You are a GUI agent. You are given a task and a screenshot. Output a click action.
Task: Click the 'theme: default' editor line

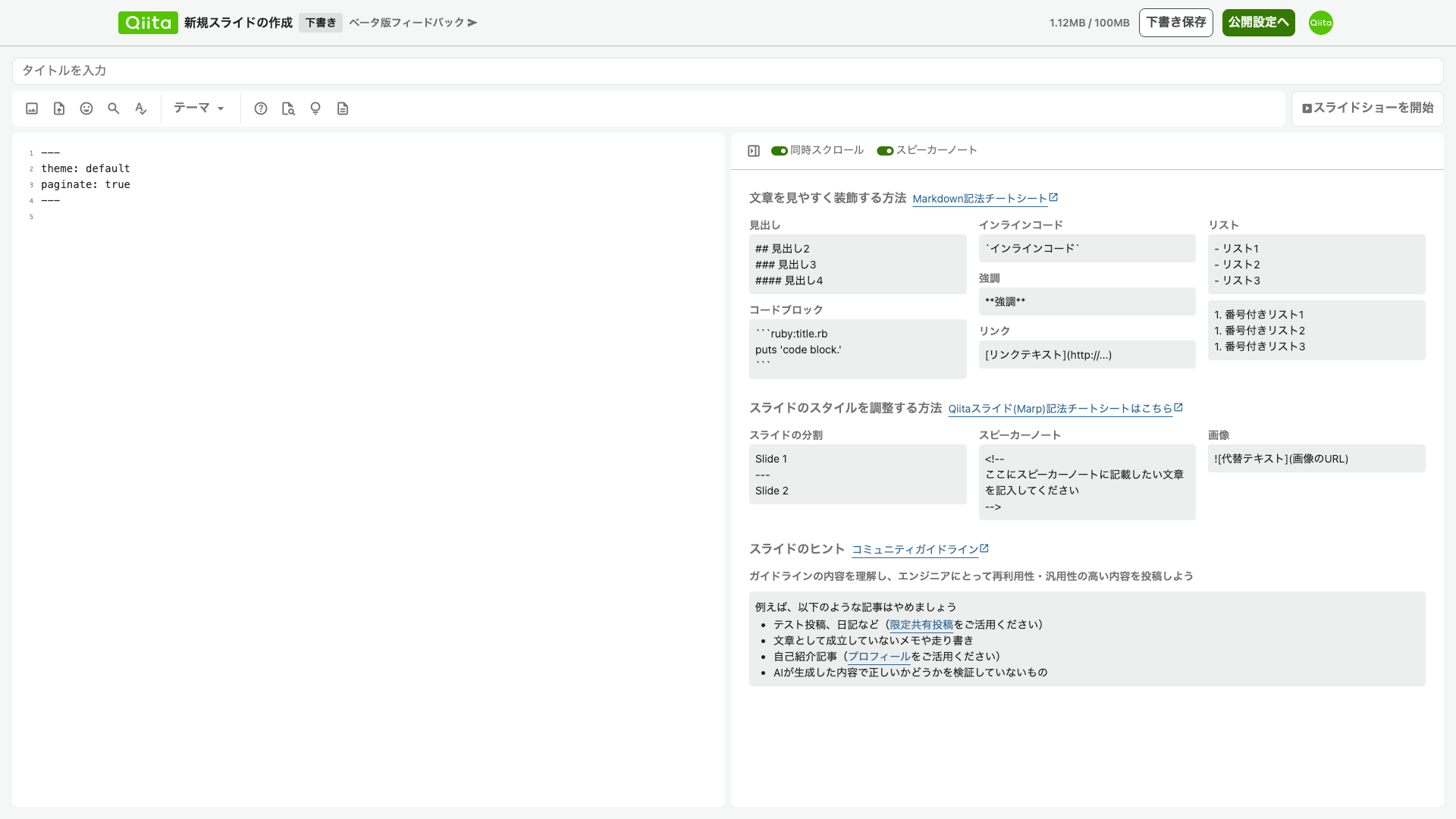[x=86, y=168]
